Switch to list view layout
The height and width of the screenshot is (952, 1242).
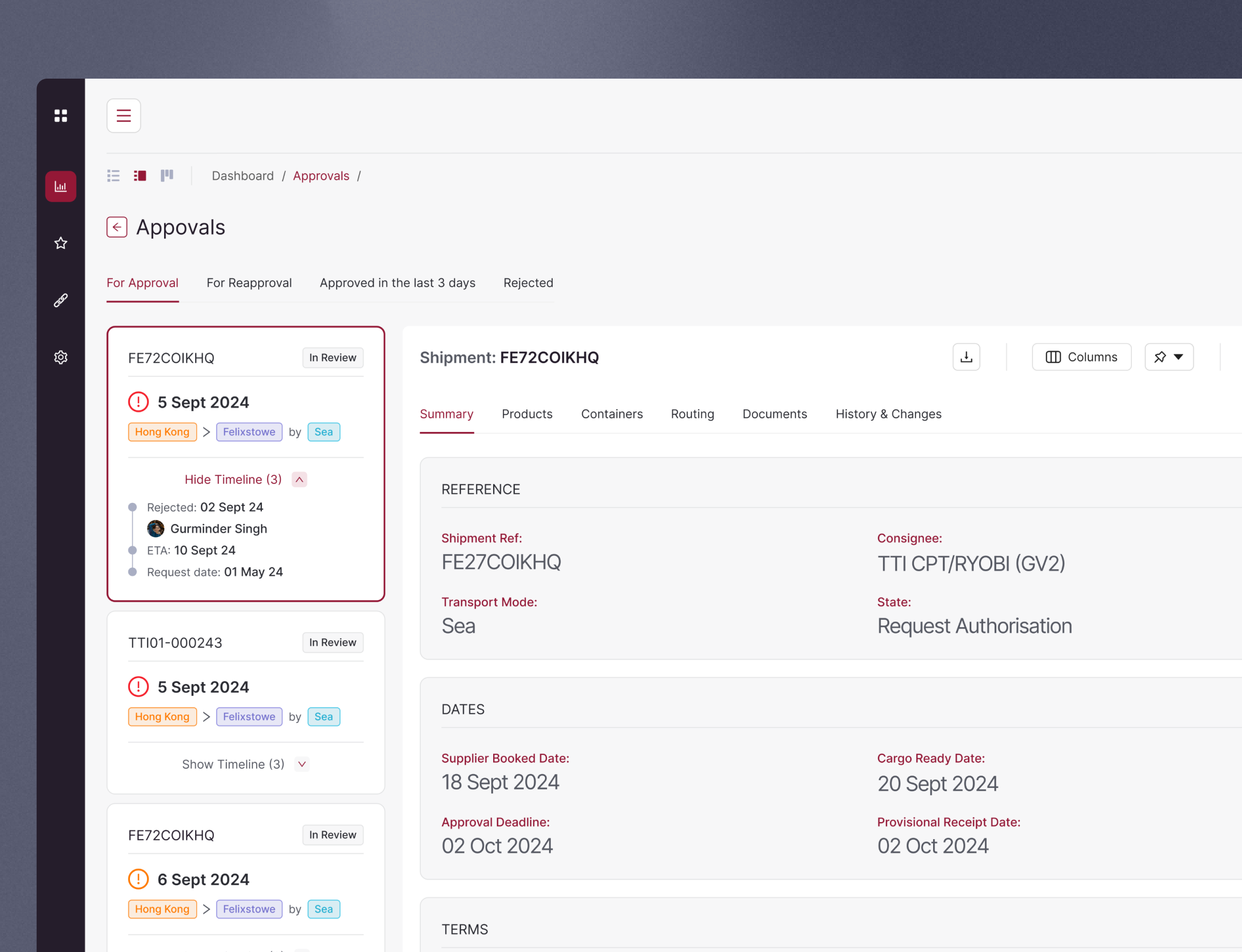[113, 176]
